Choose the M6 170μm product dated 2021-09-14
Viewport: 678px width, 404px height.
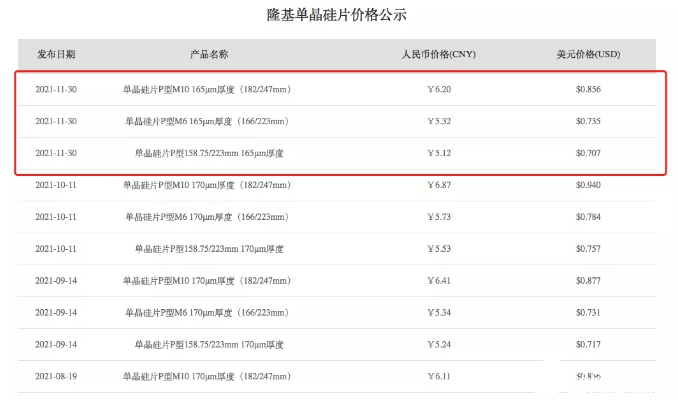click(207, 313)
